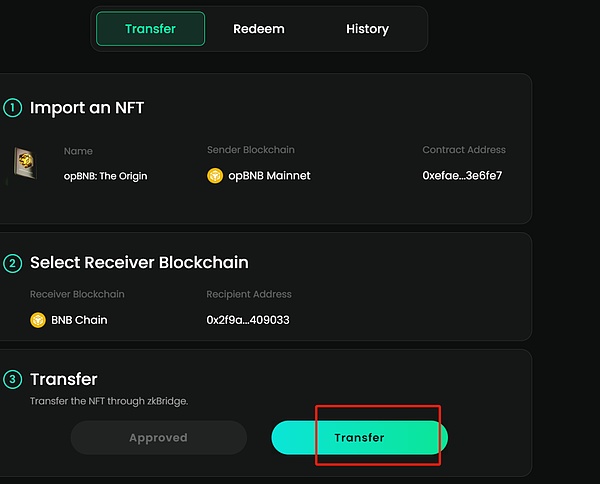Click the step 3 number circle
The height and width of the screenshot is (484, 600).
[13, 379]
